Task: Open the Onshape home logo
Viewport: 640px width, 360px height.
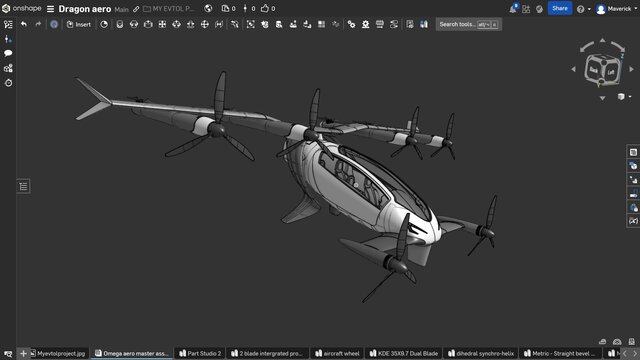Action: pos(21,8)
